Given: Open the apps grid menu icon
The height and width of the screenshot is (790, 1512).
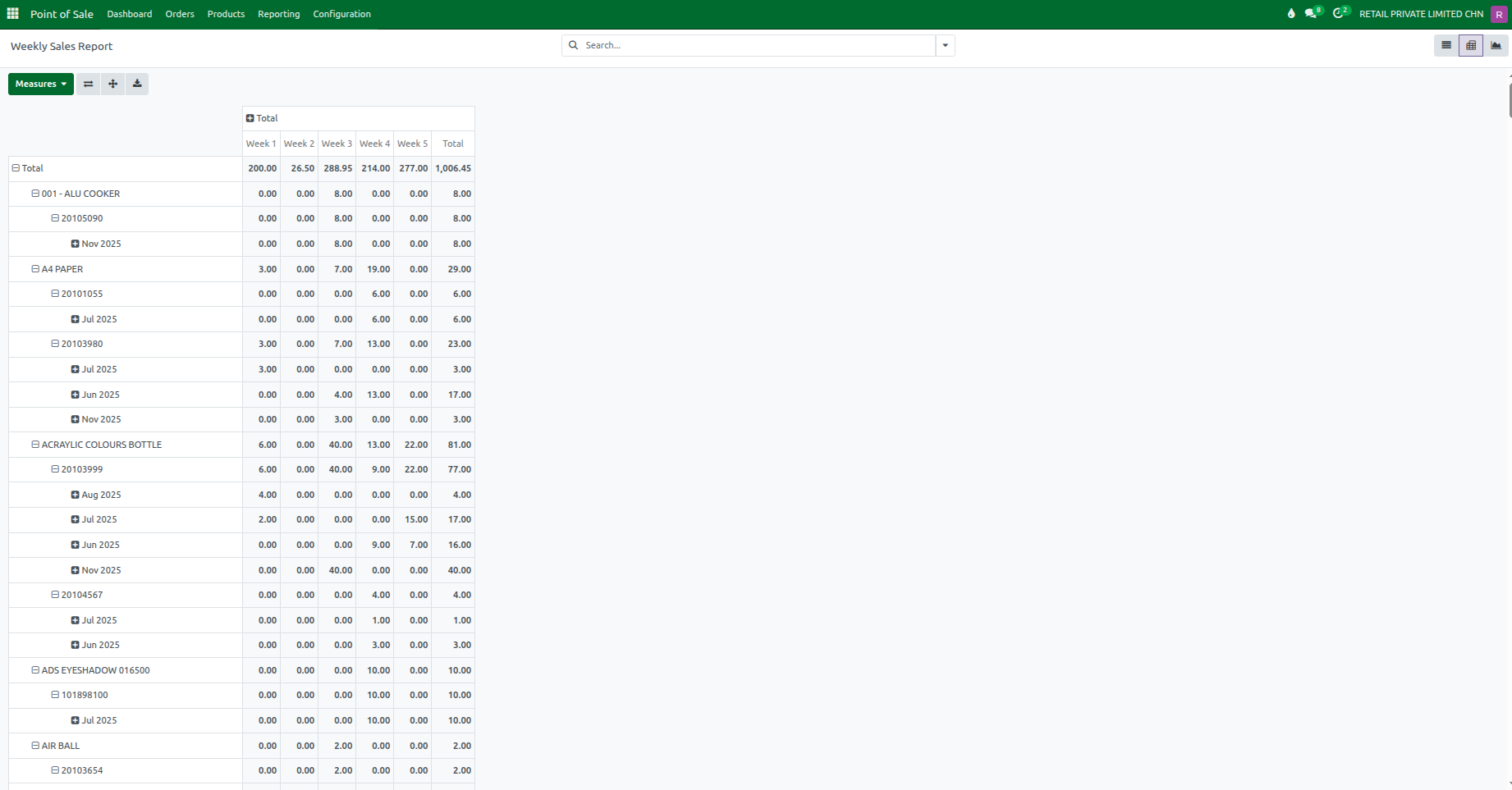Looking at the screenshot, I should 12,14.
